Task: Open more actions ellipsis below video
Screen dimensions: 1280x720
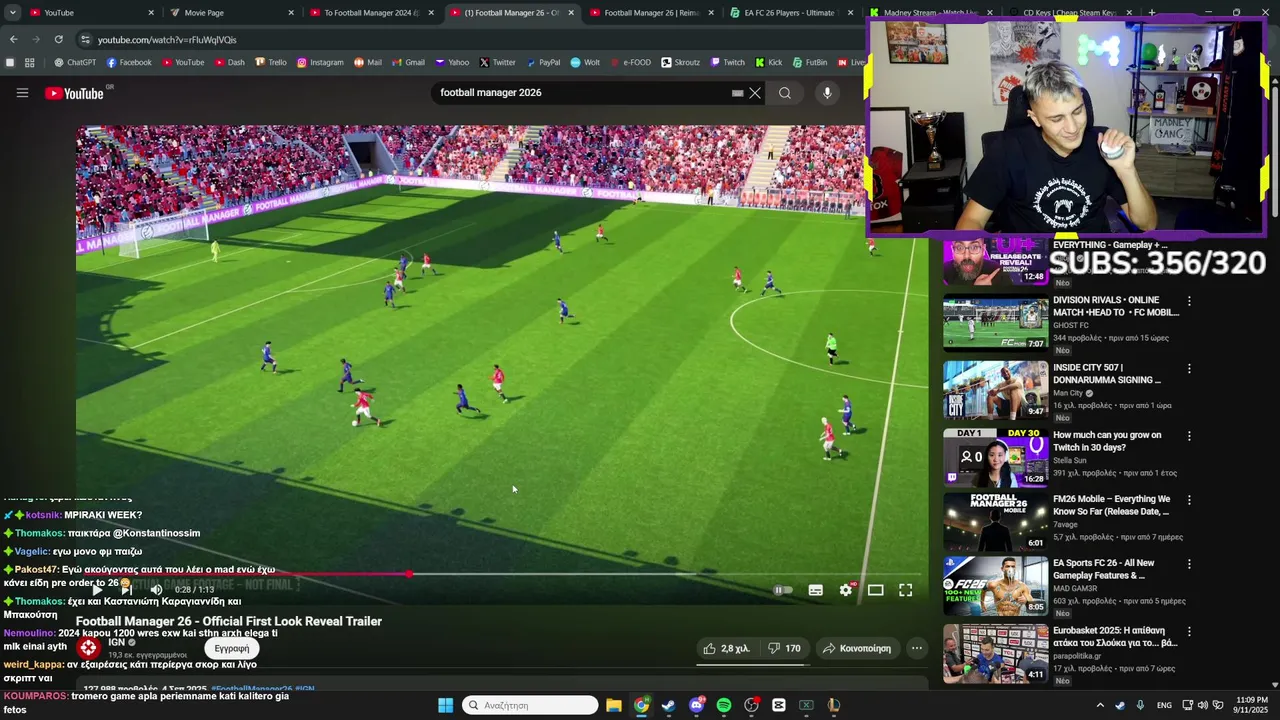Action: coord(917,648)
